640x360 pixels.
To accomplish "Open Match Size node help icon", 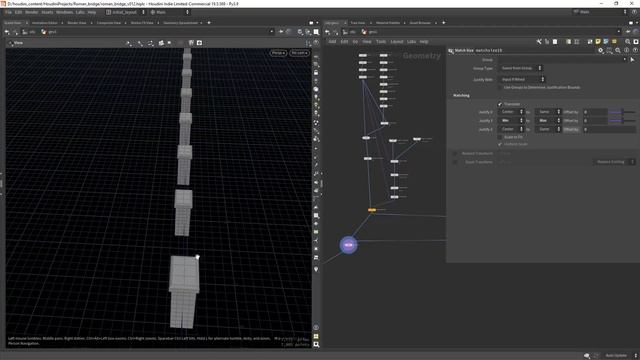I will 635,51.
